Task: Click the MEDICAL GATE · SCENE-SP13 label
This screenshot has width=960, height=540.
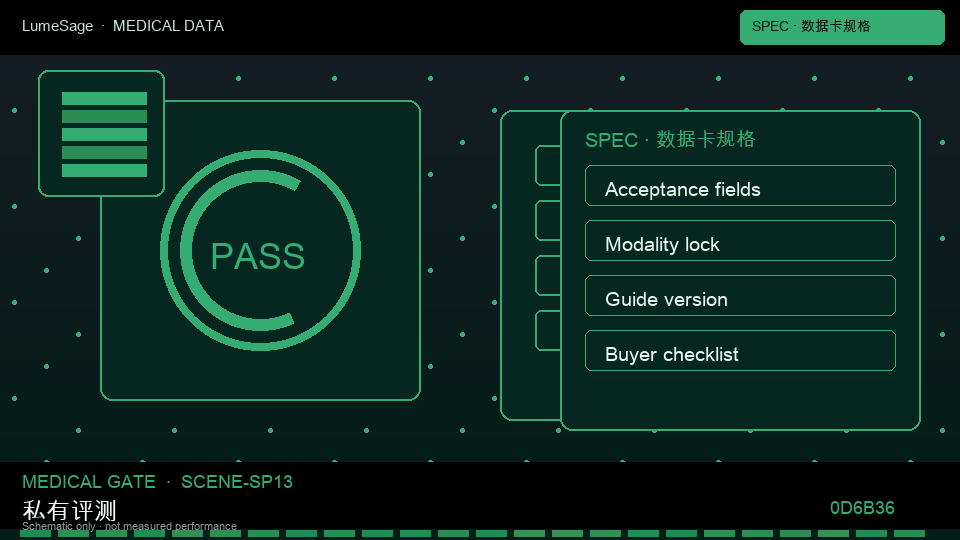Action: pyautogui.click(x=157, y=482)
